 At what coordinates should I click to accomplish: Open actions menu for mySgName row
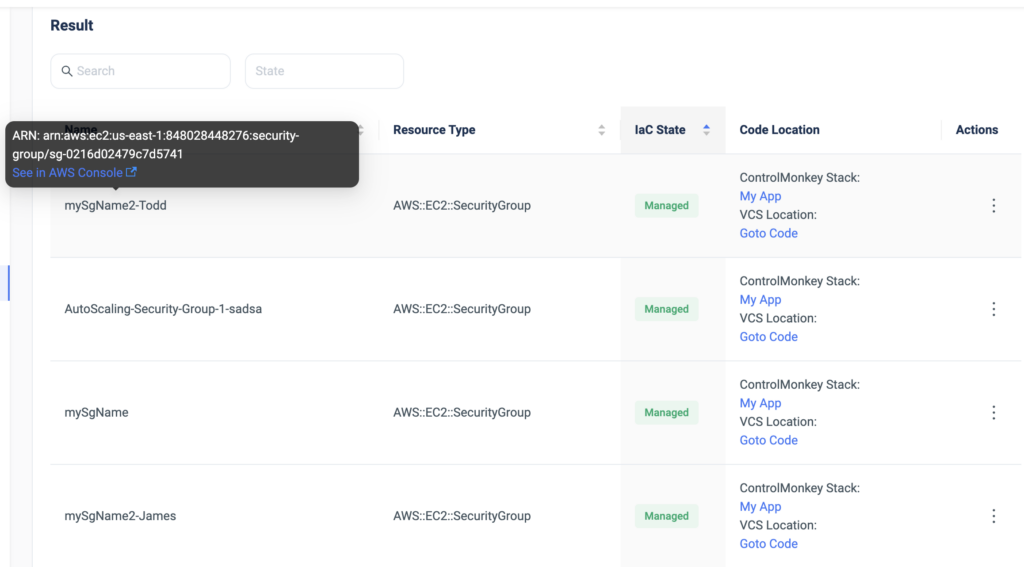coord(993,413)
